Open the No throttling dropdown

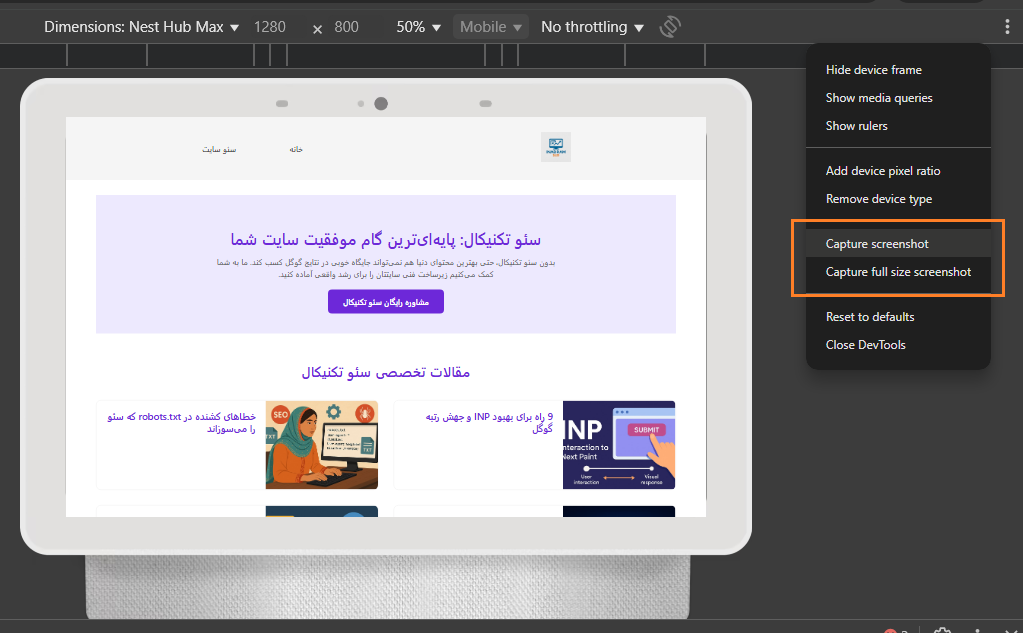coord(592,27)
